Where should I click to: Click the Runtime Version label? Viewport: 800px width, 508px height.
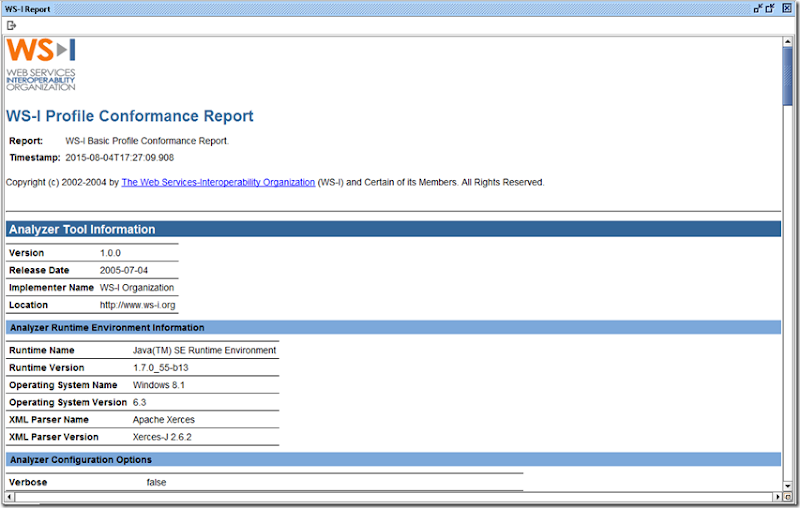point(46,368)
